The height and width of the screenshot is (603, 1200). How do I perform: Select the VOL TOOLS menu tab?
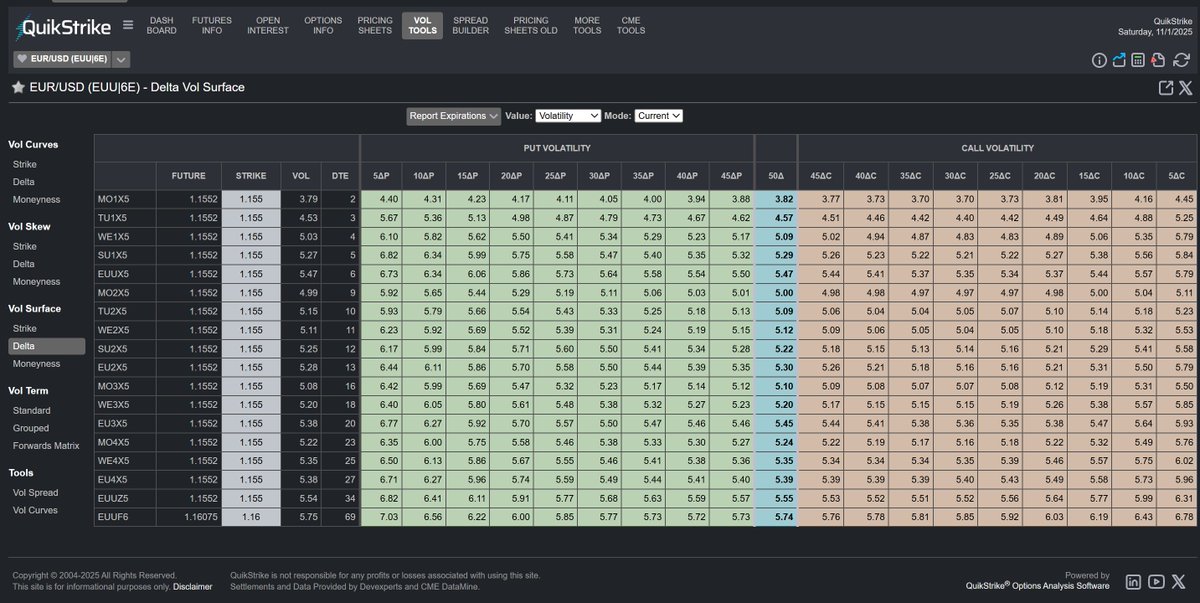422,25
